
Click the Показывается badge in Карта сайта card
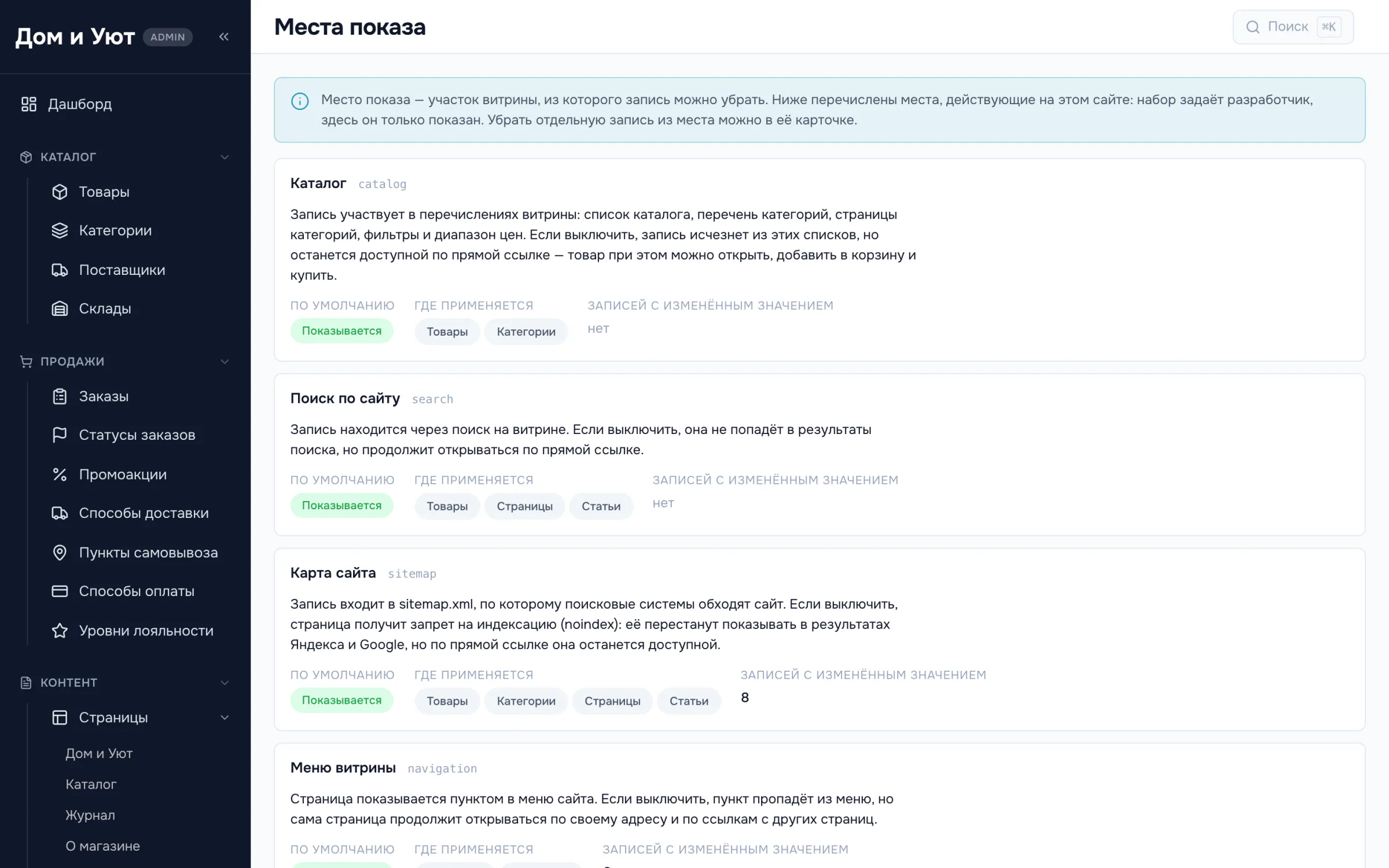[x=341, y=700]
